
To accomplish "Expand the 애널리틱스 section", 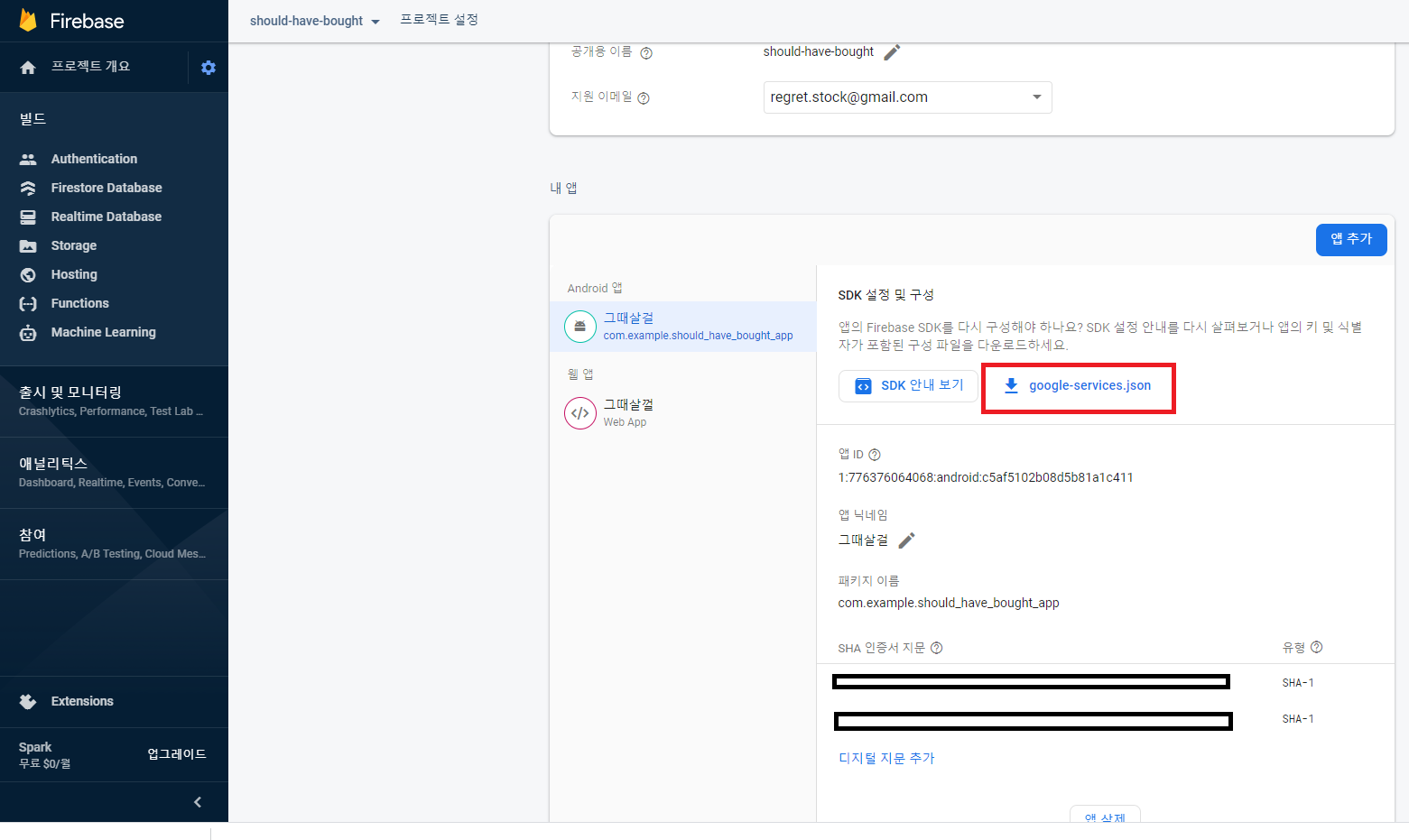I will tap(114, 473).
